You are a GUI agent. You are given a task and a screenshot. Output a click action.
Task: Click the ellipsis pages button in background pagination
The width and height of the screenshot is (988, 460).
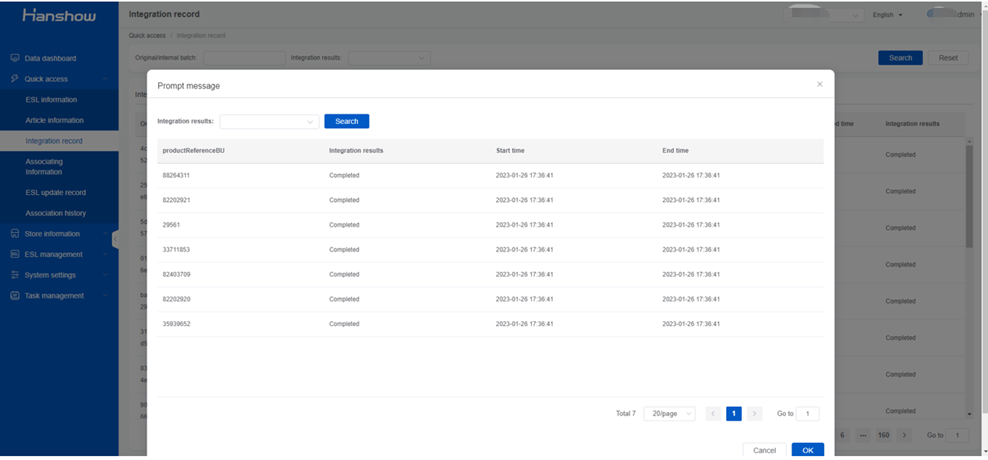863,435
